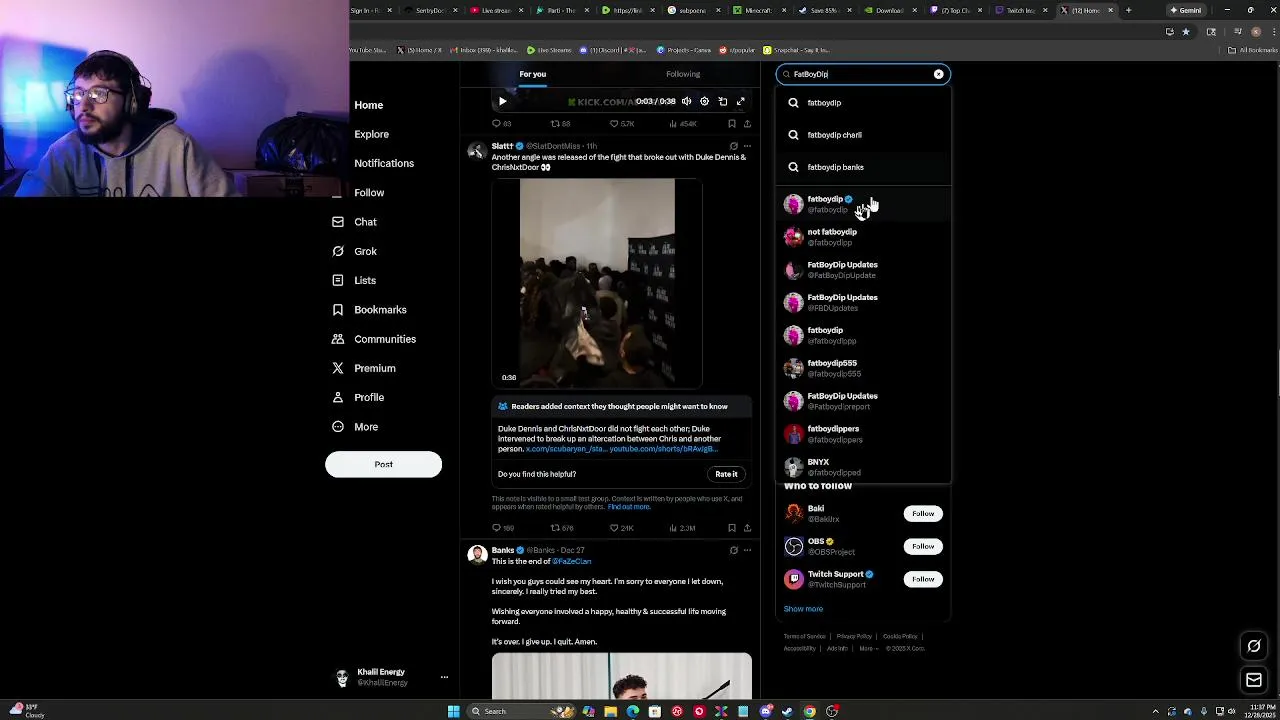
Task: Open the 'Find out more' link
Action: pos(628,507)
